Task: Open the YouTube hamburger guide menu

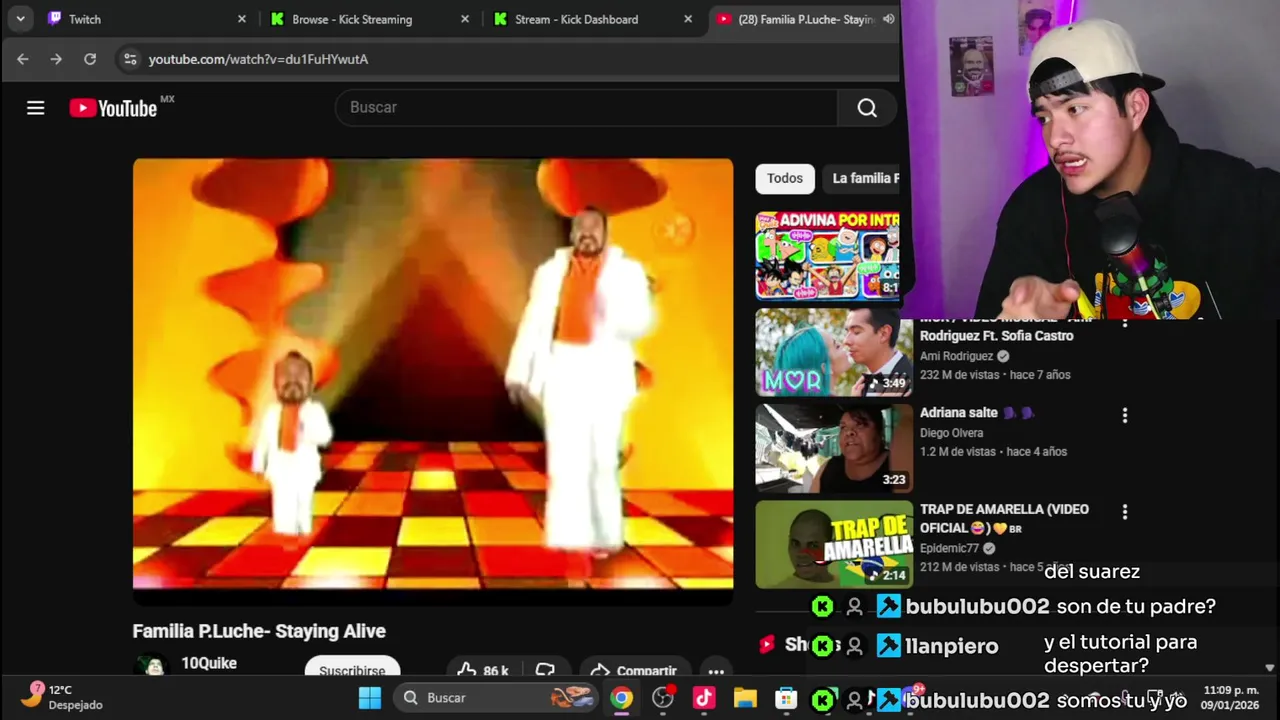Action: (x=36, y=108)
